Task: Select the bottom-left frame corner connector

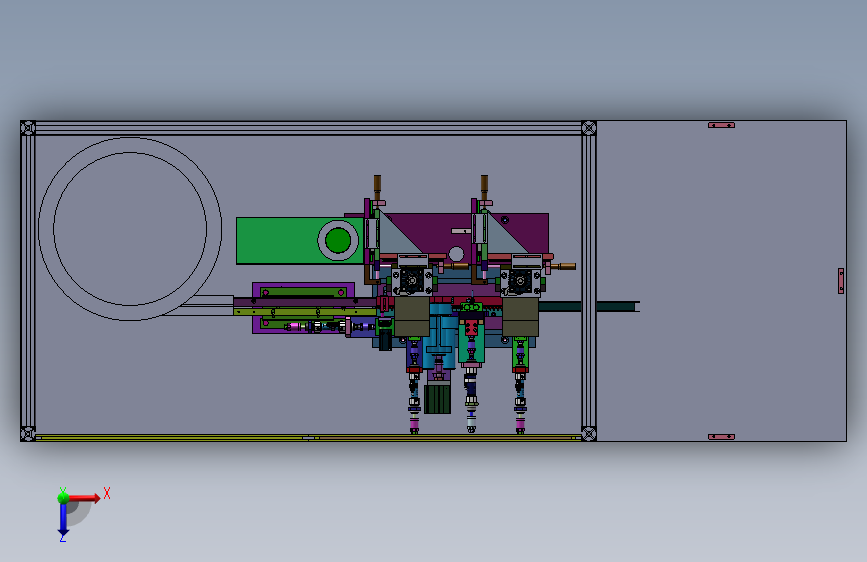Action: click(28, 433)
